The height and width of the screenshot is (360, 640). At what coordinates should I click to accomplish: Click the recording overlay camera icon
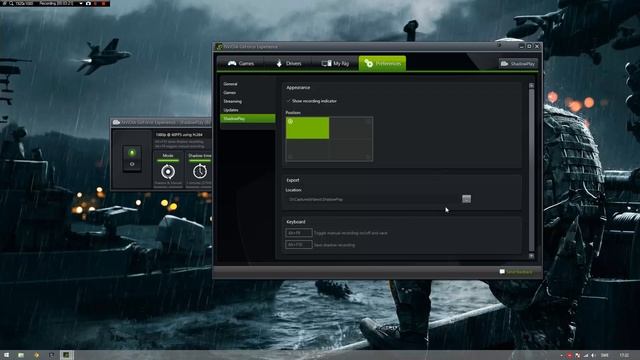[88, 3]
